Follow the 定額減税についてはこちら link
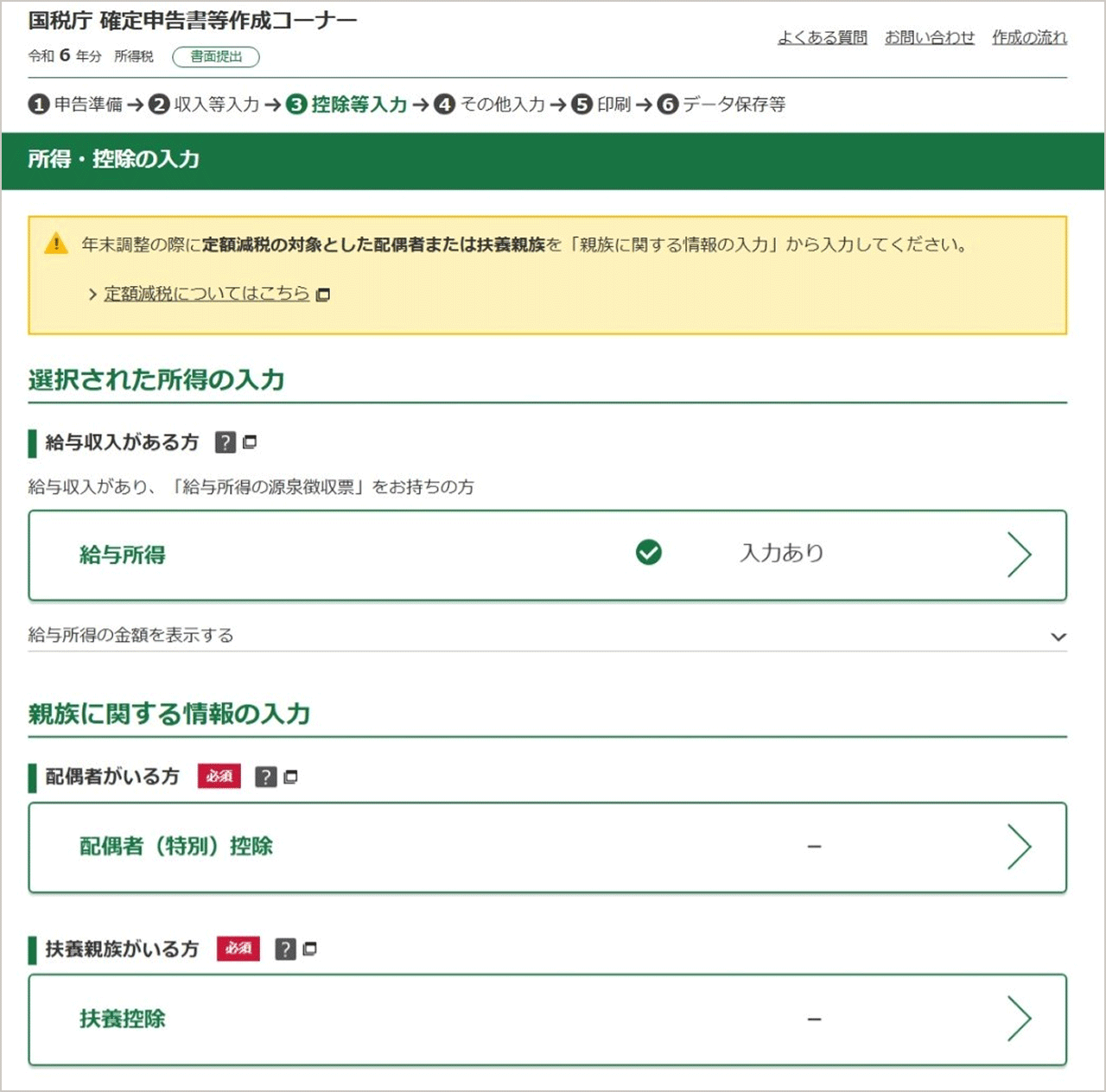The image size is (1106, 1092). click(x=204, y=294)
